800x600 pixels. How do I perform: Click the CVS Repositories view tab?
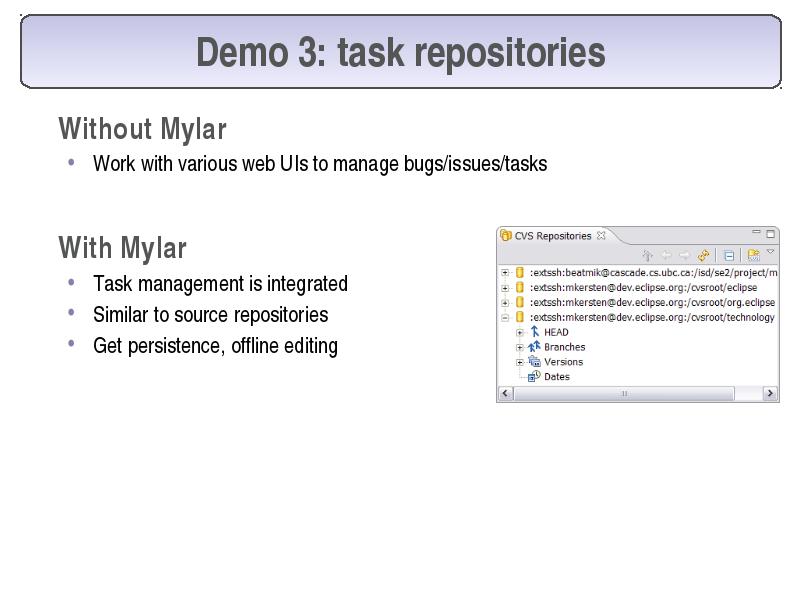(553, 236)
